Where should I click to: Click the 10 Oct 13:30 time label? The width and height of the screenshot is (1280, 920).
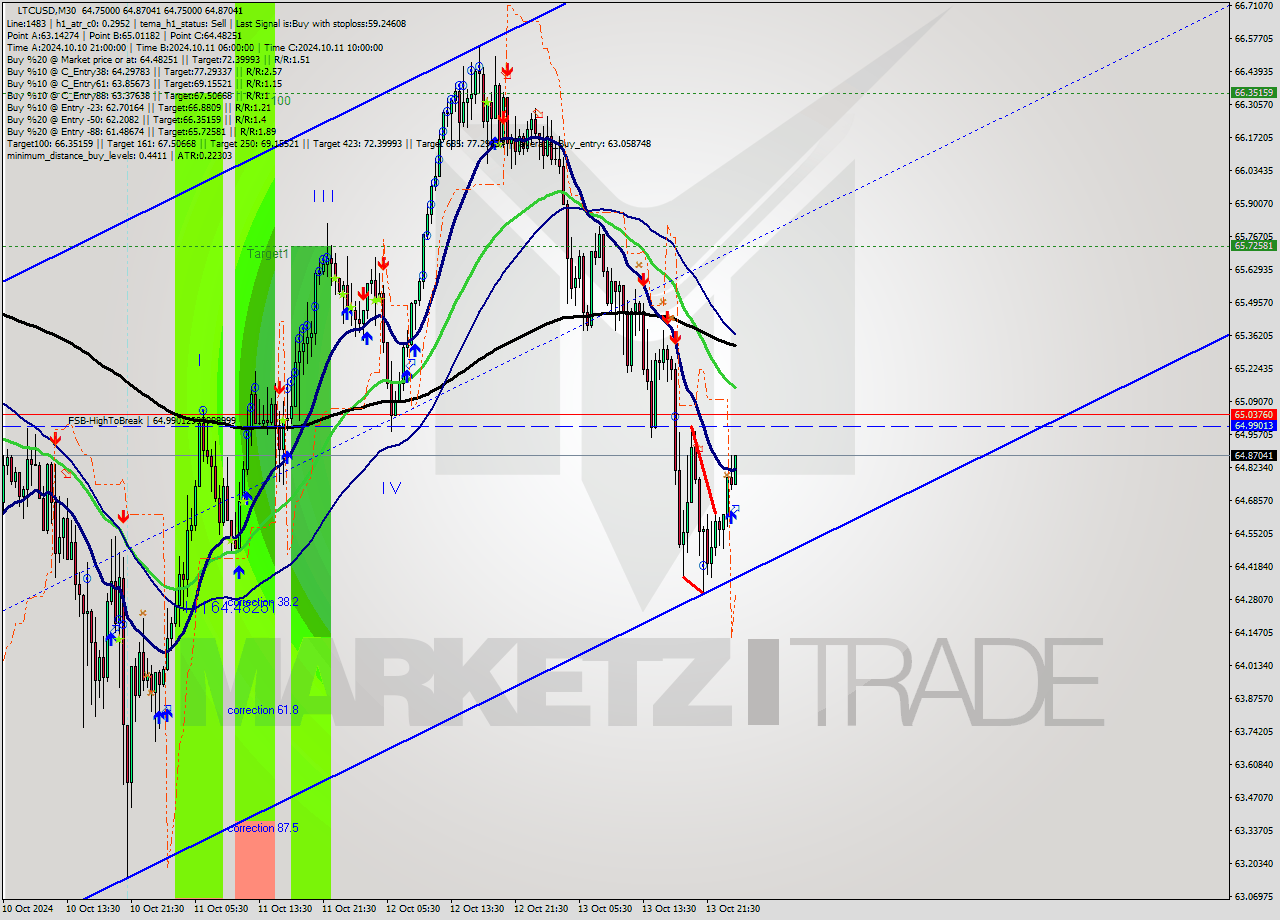coord(94,909)
